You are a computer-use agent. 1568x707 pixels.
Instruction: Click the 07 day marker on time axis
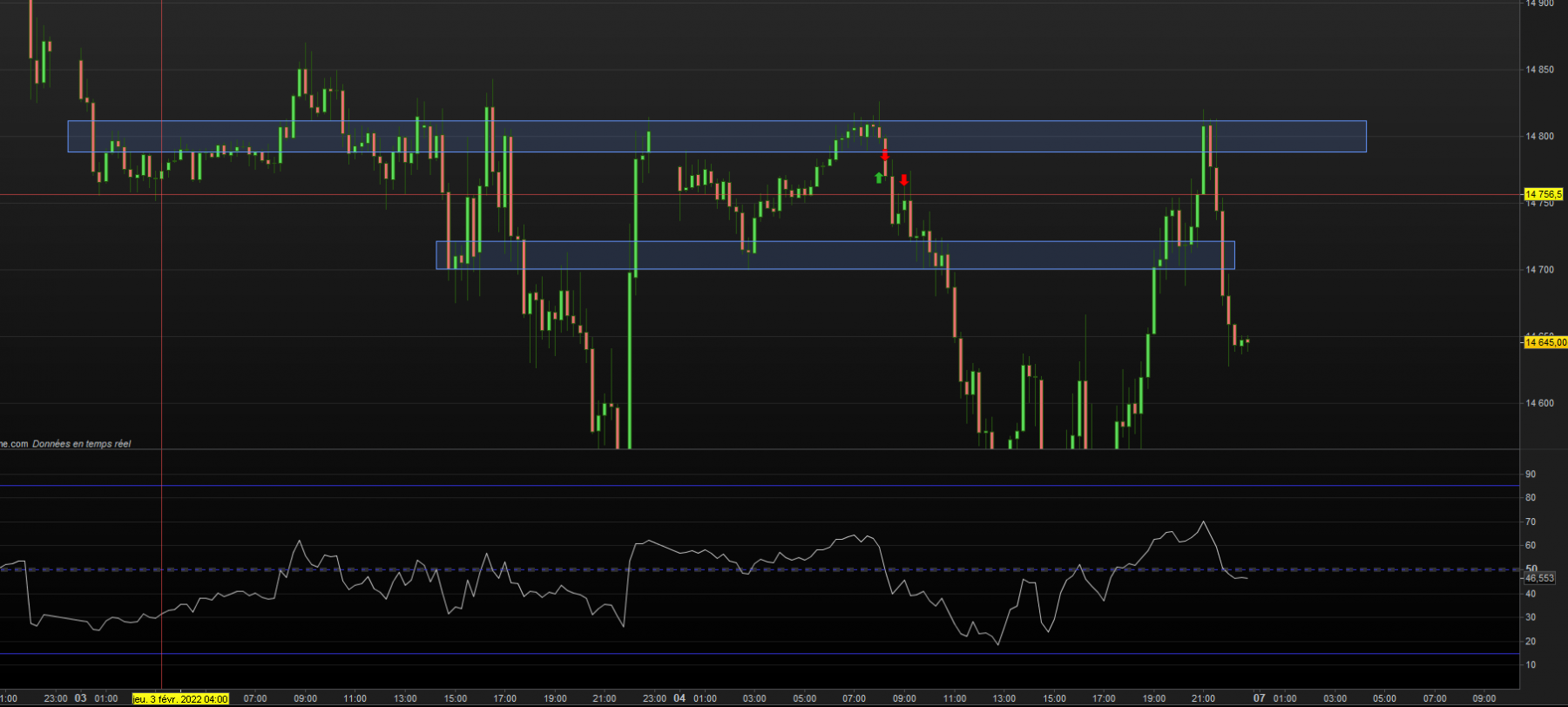point(1259,698)
